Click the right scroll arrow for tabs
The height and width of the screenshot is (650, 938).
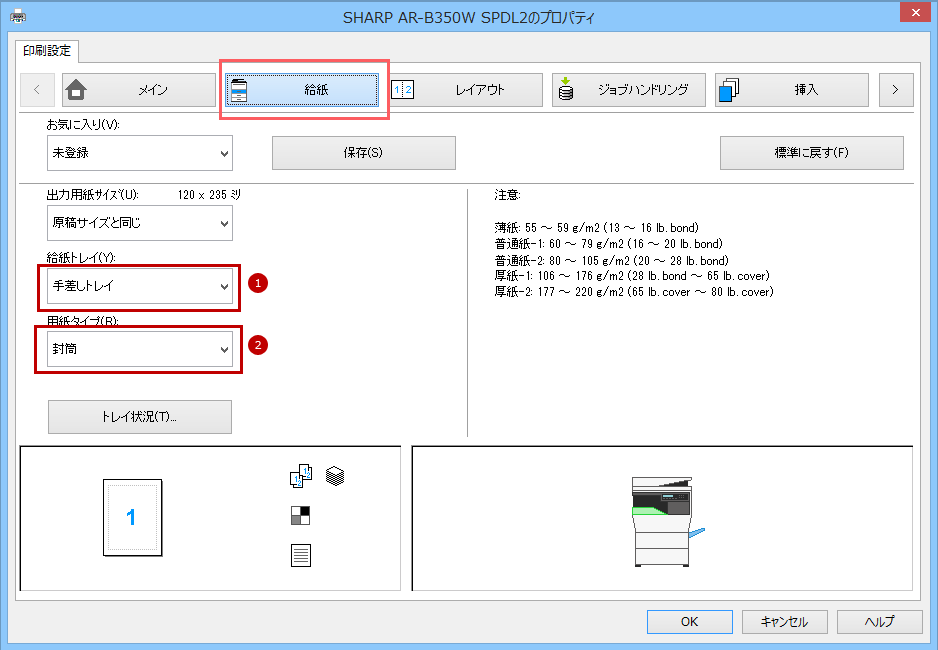pos(896,90)
